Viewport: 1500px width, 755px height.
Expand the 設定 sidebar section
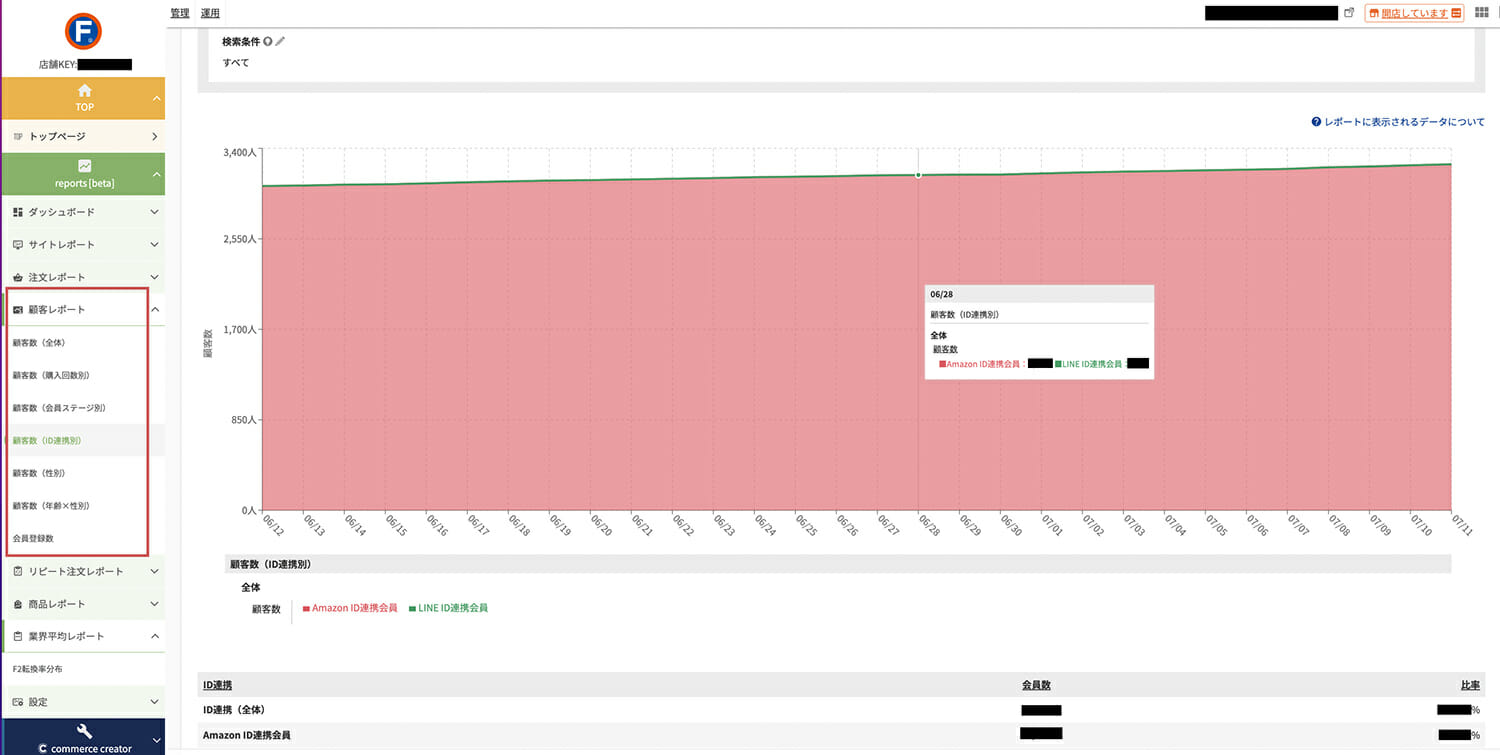[x=84, y=702]
